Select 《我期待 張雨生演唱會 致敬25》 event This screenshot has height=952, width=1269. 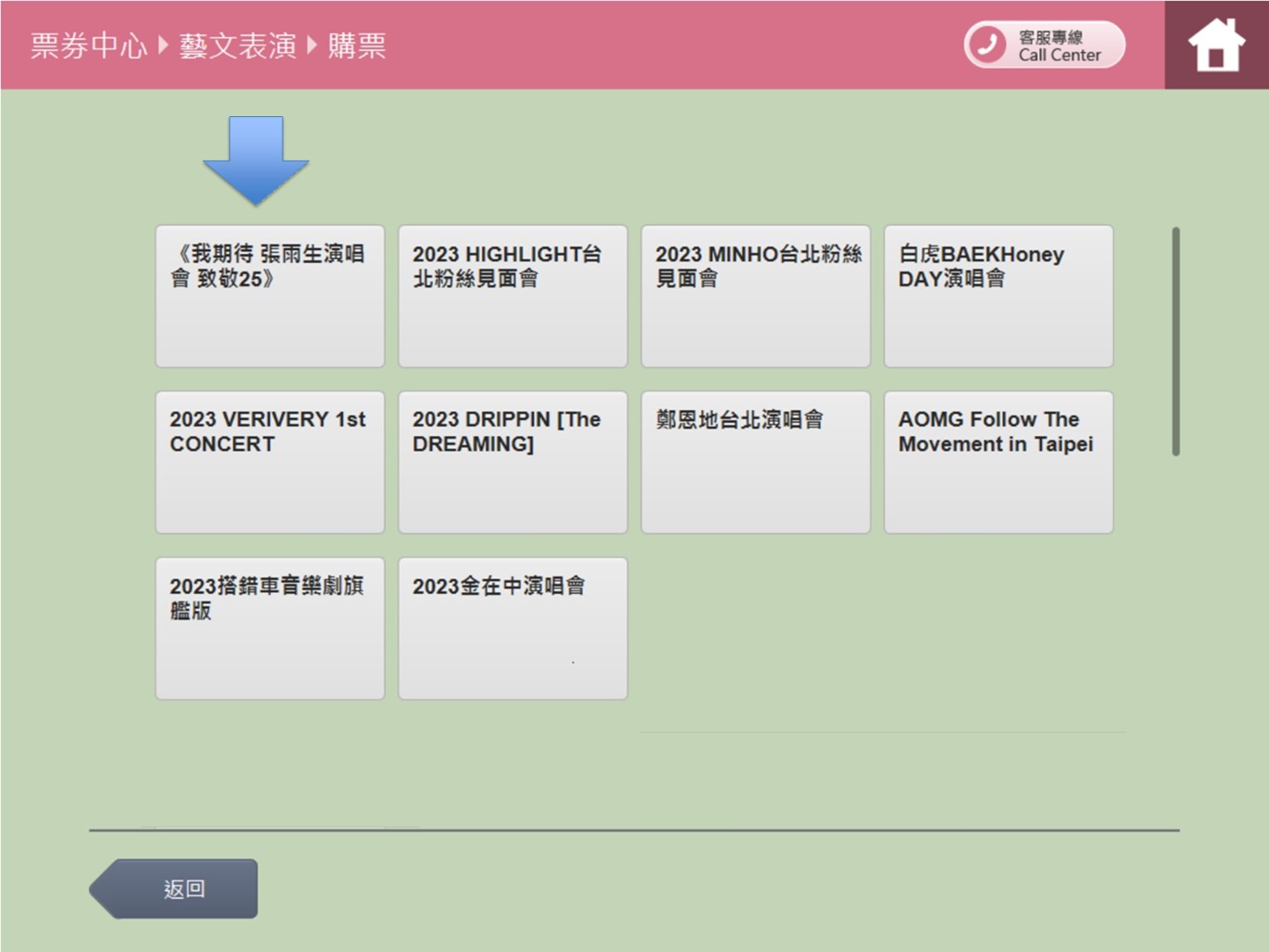[270, 296]
